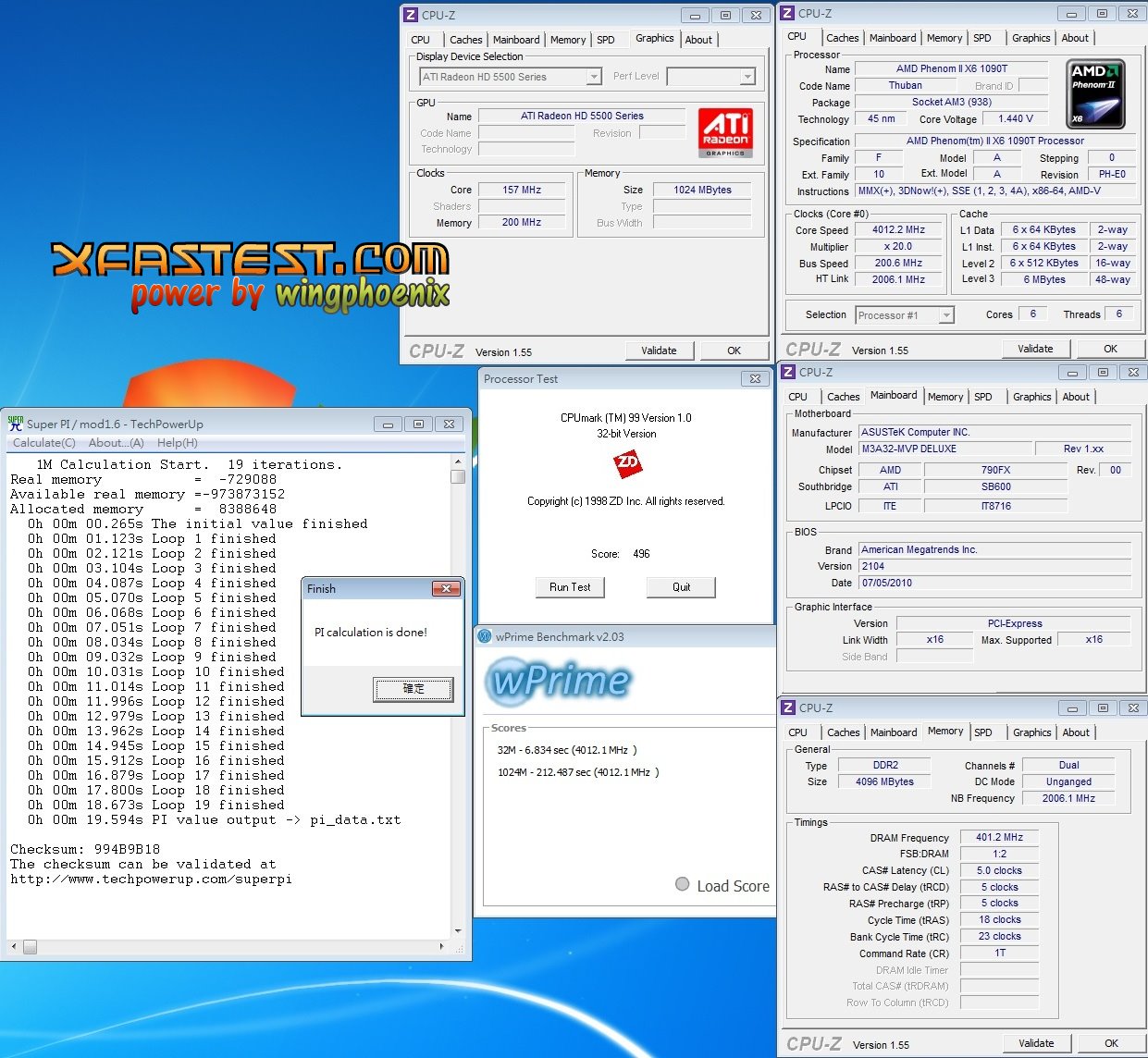Viewport: 1148px width, 1058px height.
Task: Click the Z icon of CPU-Z Mainboard window
Action: tap(788, 372)
